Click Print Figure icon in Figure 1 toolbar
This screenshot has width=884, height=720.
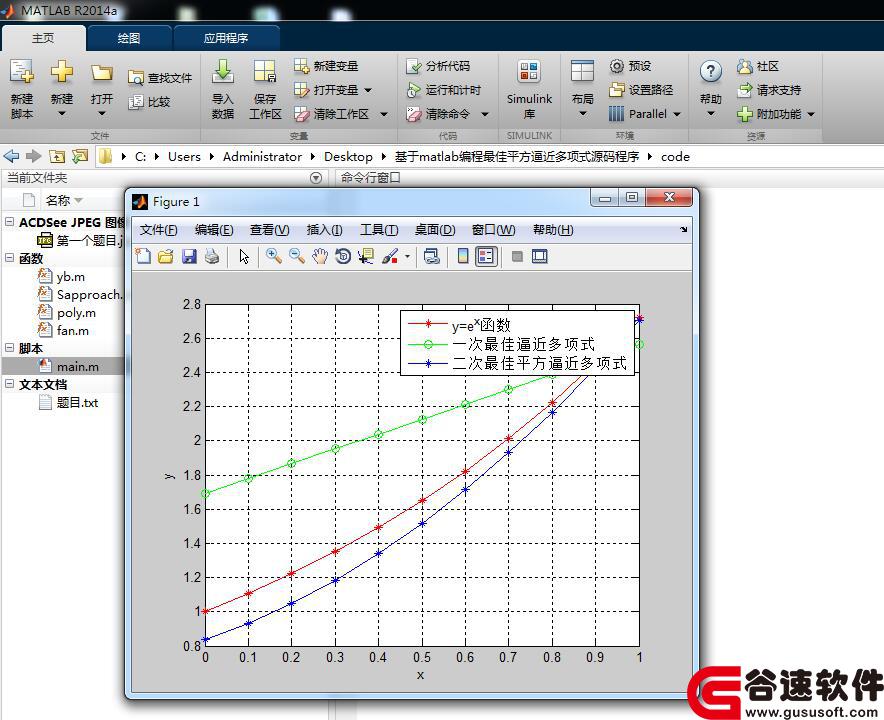(x=212, y=257)
